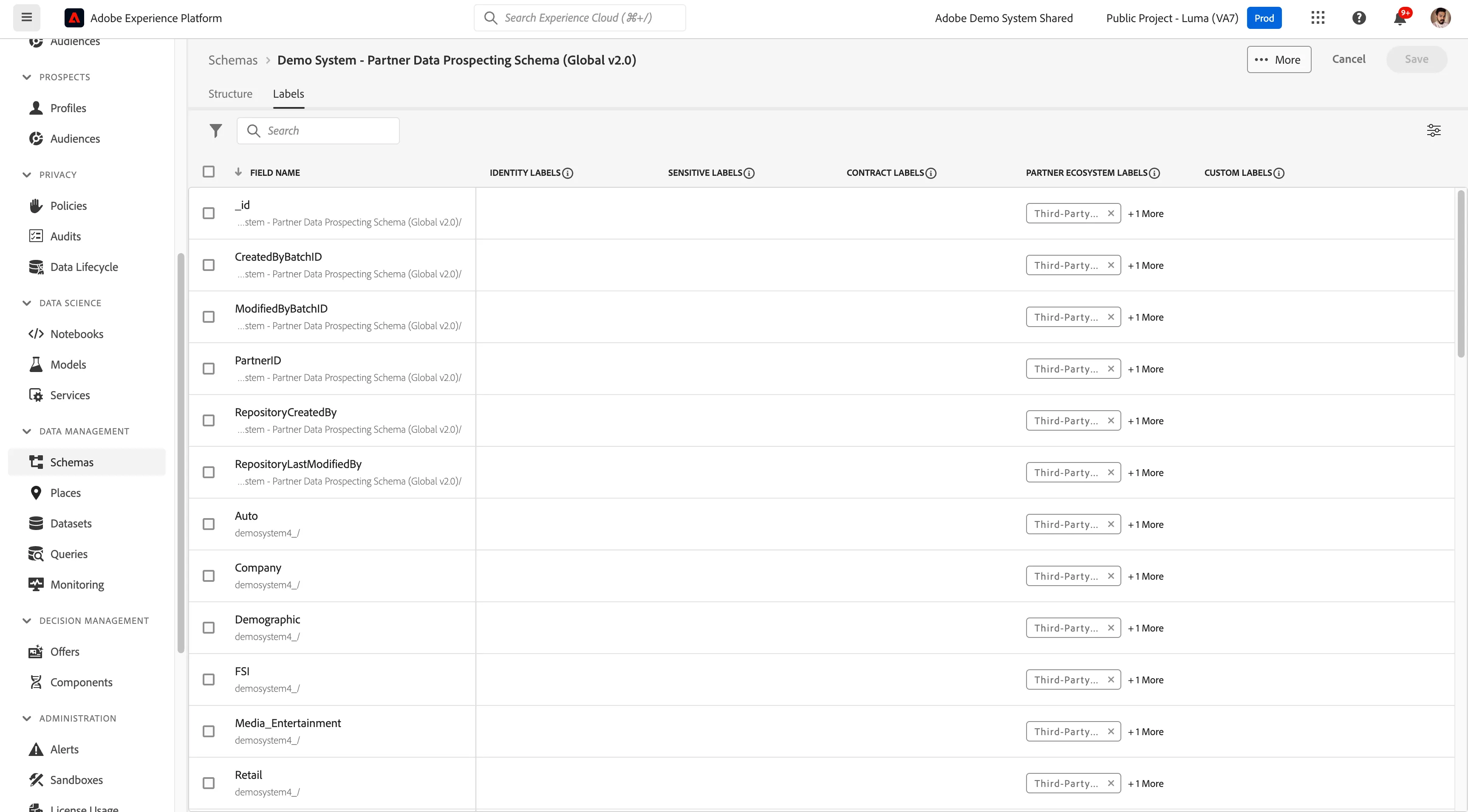This screenshot has height=812, width=1468.
Task: Check the _id field checkbox
Action: tap(209, 213)
